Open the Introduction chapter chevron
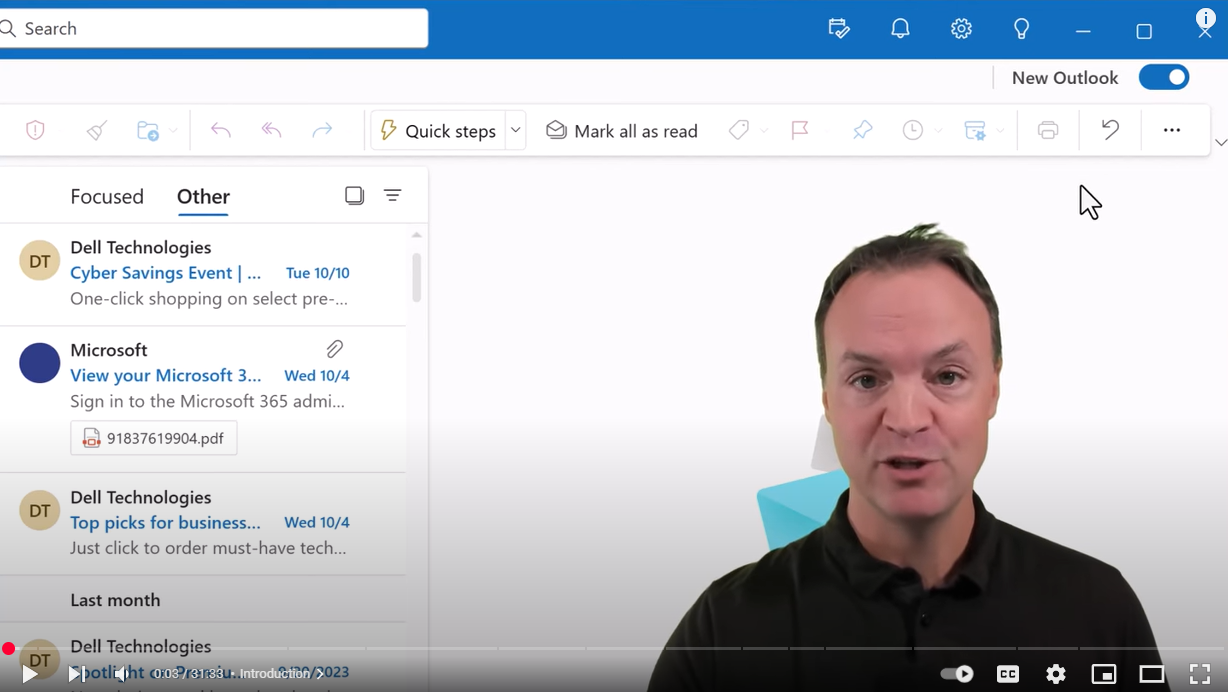Image resolution: width=1228 pixels, height=692 pixels. (x=320, y=674)
